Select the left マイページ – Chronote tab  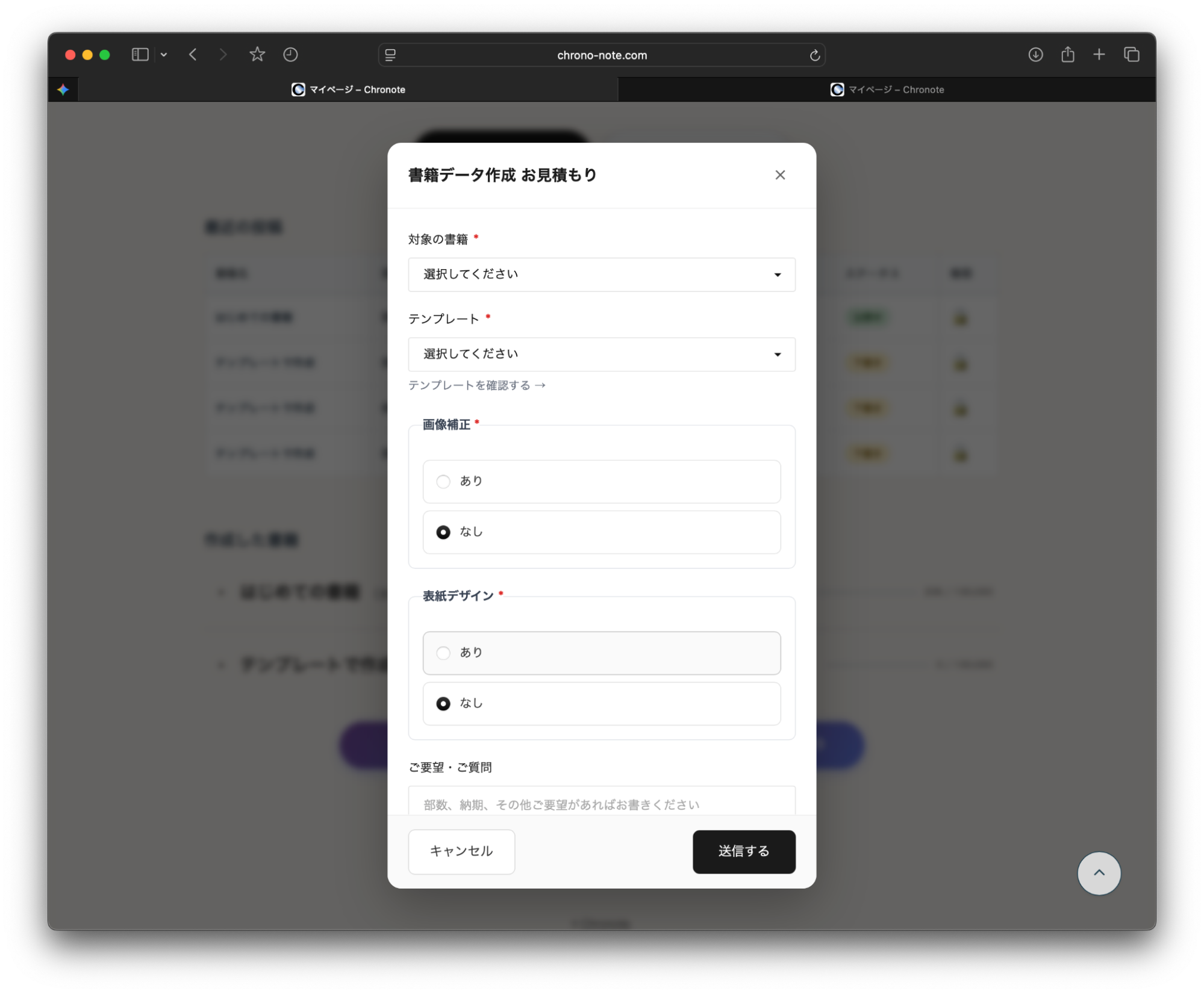[x=349, y=89]
